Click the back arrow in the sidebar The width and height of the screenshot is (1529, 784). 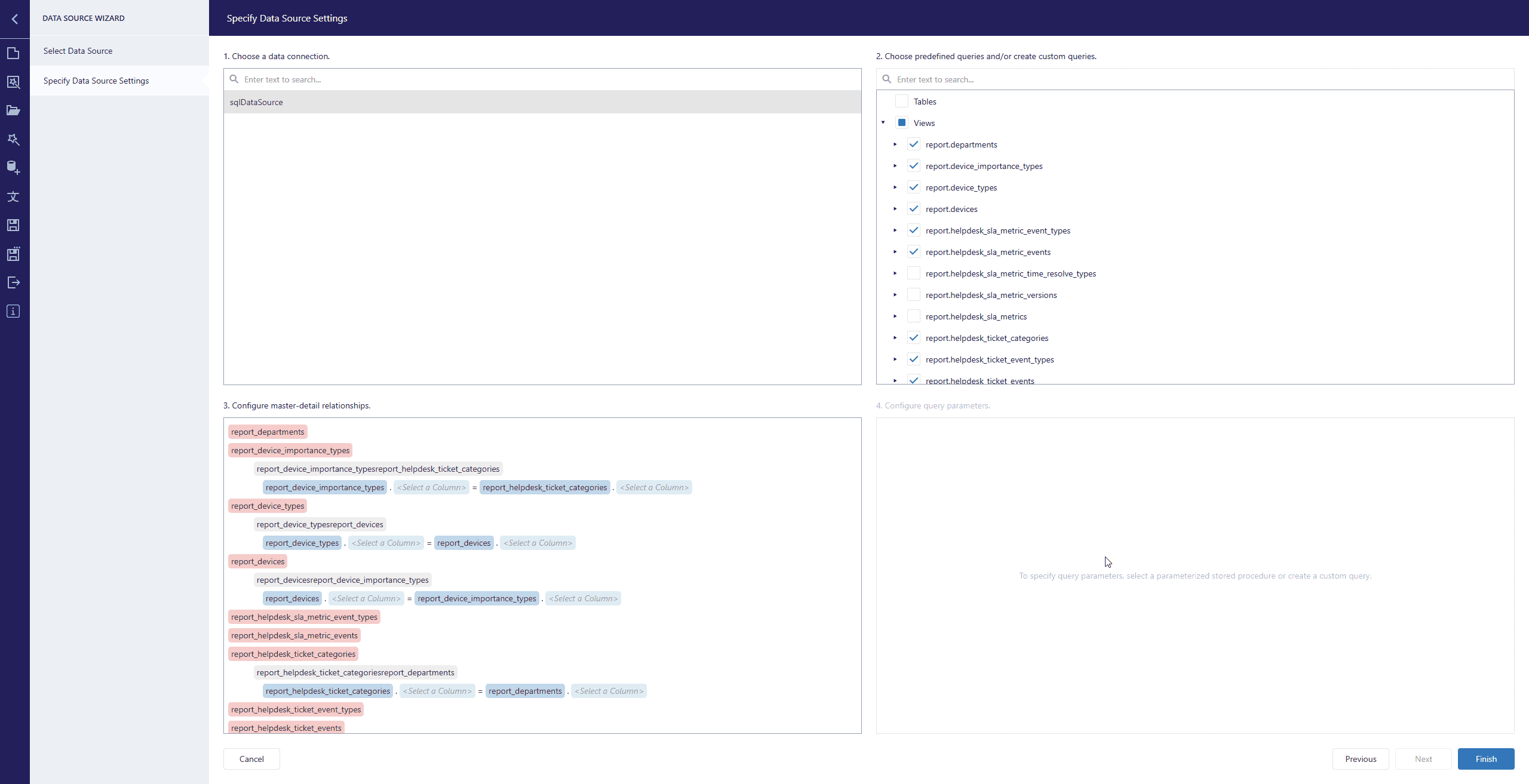14,19
